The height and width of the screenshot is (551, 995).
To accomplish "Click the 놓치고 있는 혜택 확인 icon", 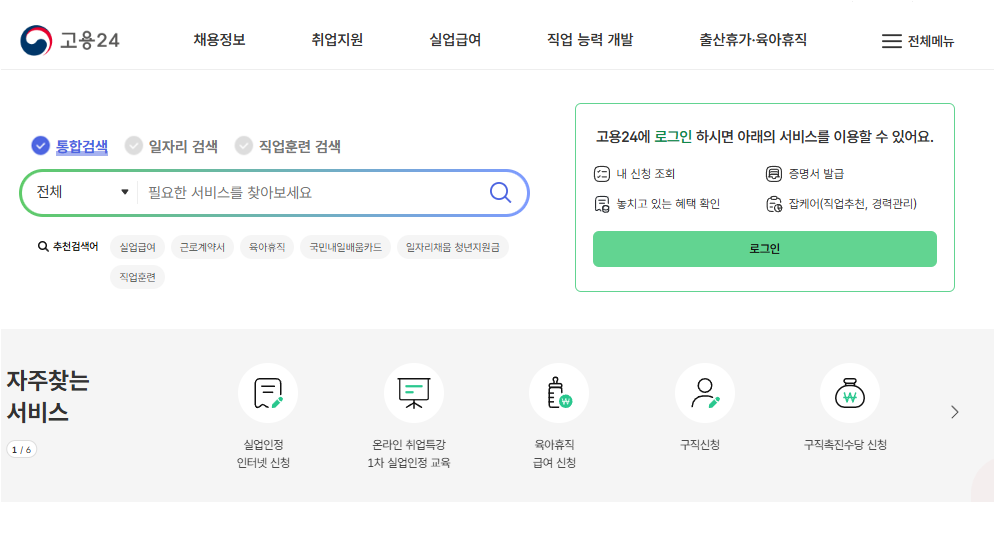I will [602, 204].
